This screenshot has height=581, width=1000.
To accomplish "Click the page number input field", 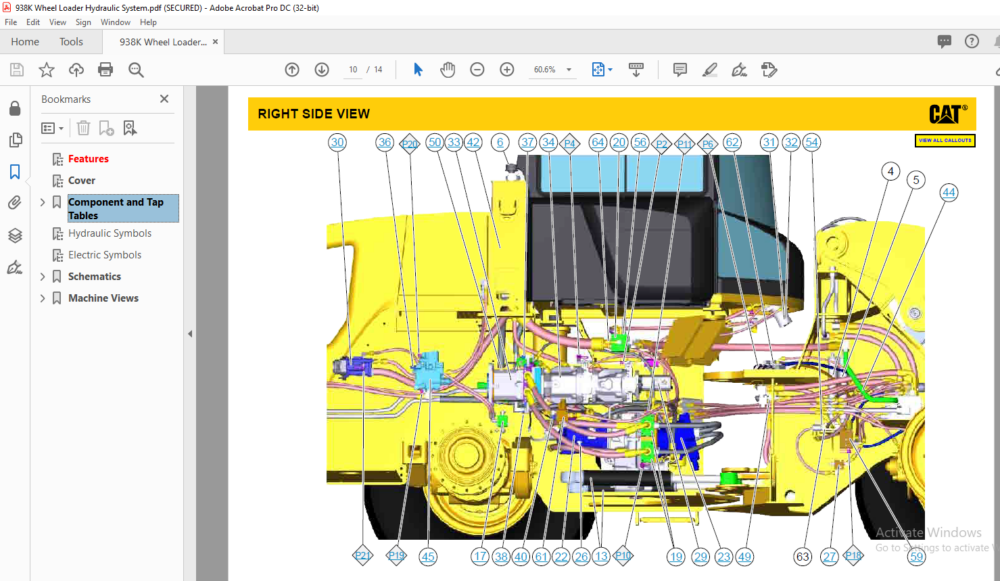I will tap(352, 69).
